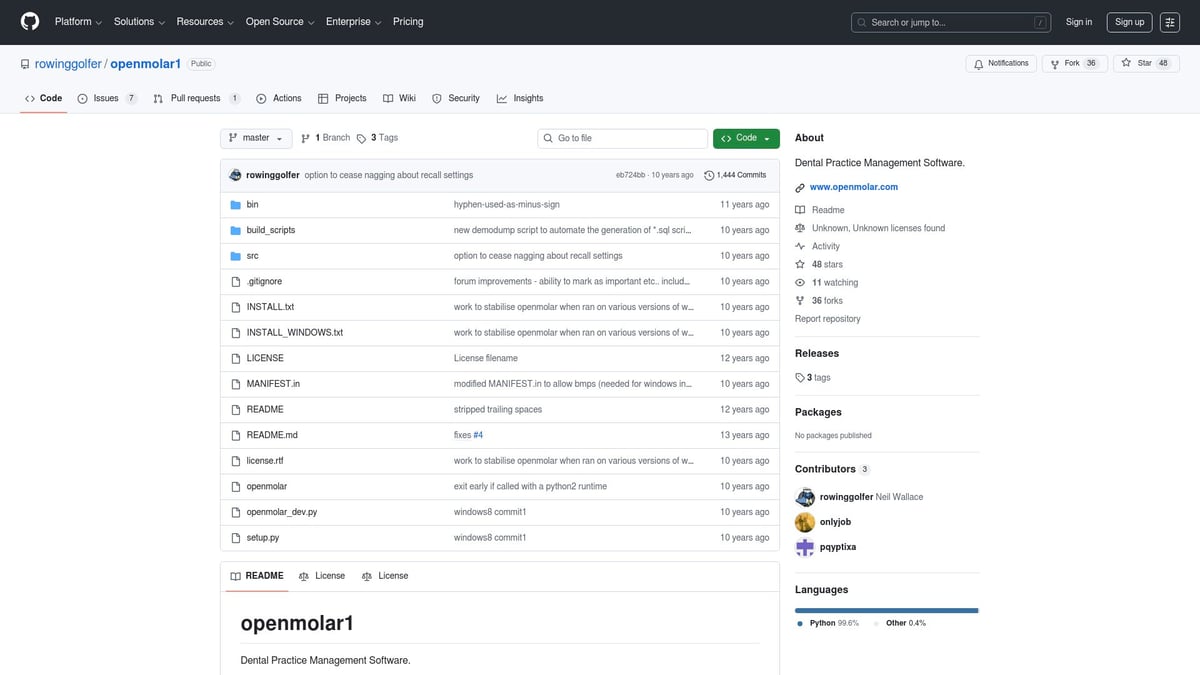Viewport: 1200px width, 675px height.
Task: Click the Python language bar
Action: (x=885, y=610)
